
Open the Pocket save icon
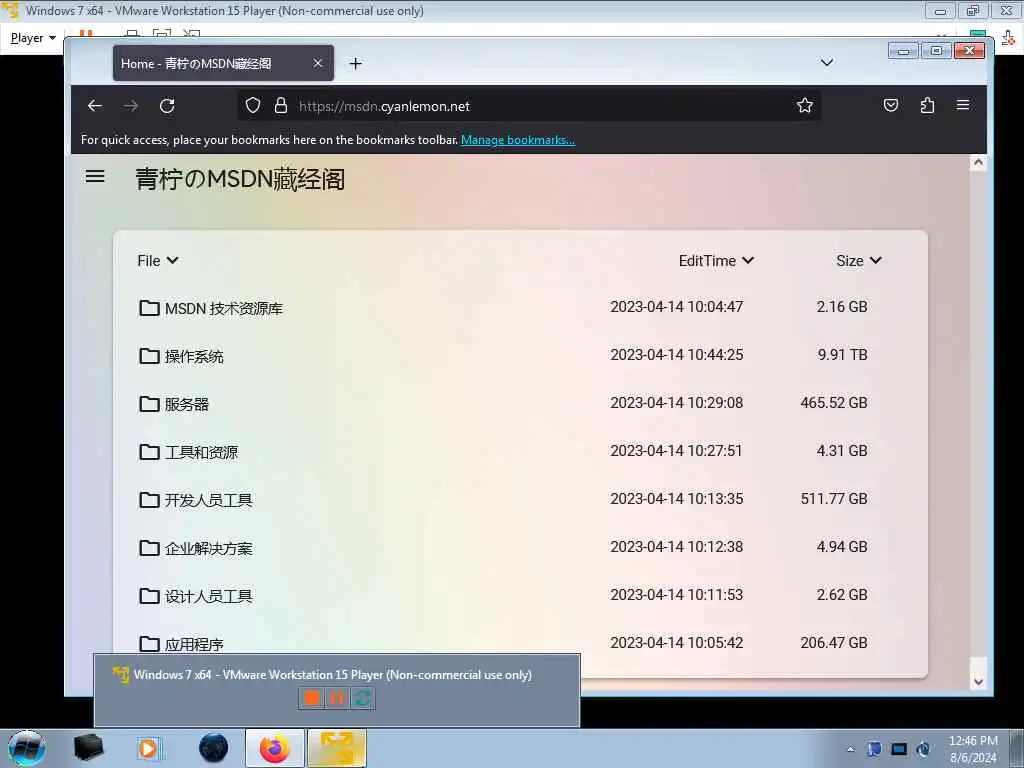(891, 105)
